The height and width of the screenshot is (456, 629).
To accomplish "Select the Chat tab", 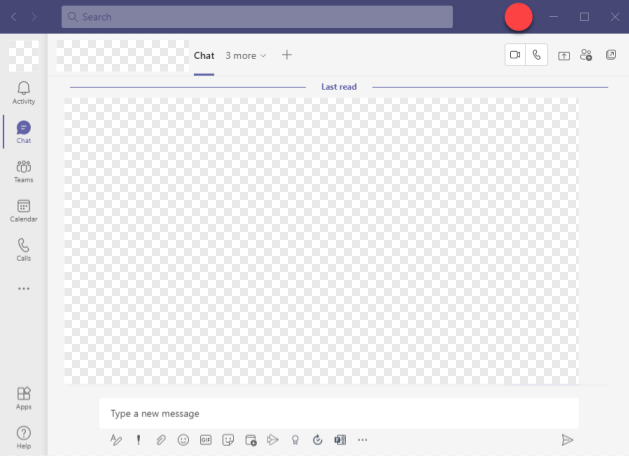I will coord(204,55).
